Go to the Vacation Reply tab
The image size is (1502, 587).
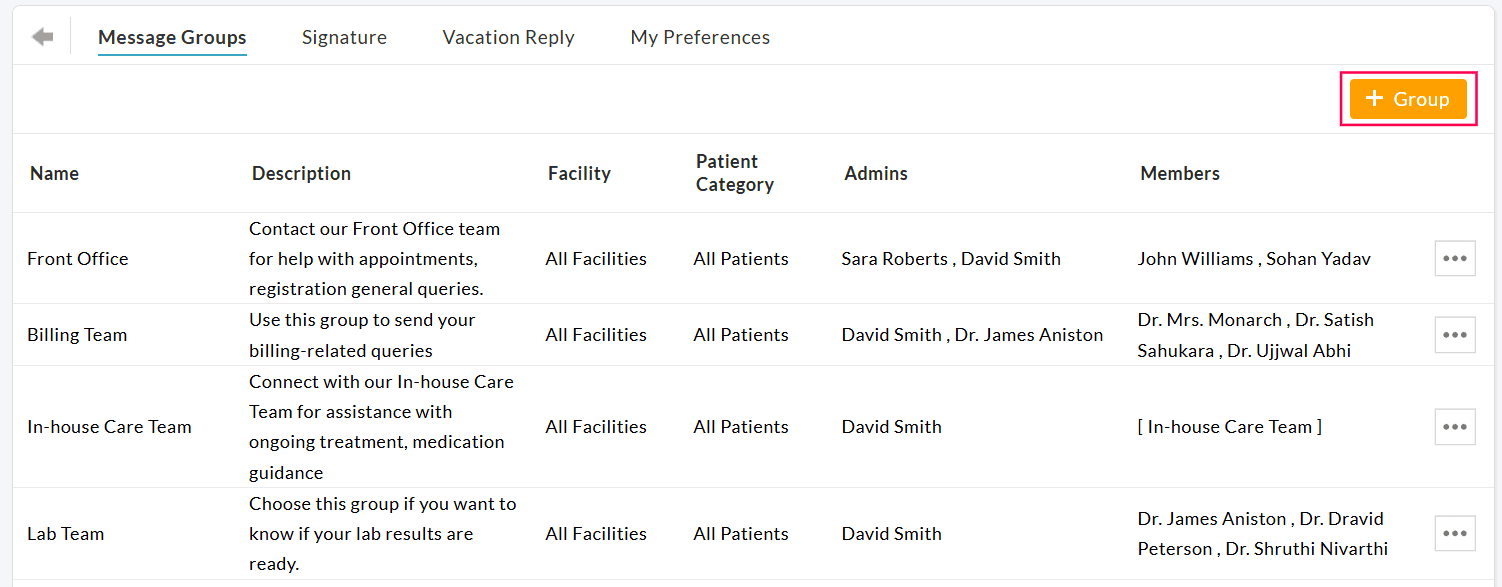(x=508, y=37)
